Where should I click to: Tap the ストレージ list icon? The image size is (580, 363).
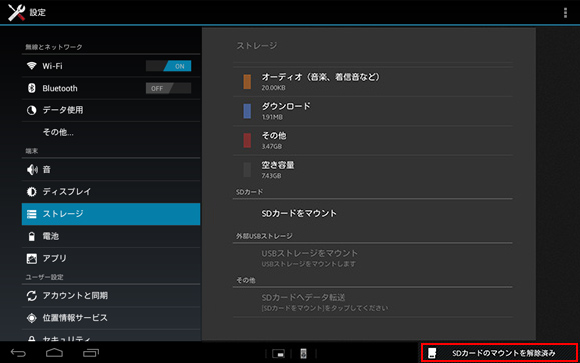tap(31, 214)
